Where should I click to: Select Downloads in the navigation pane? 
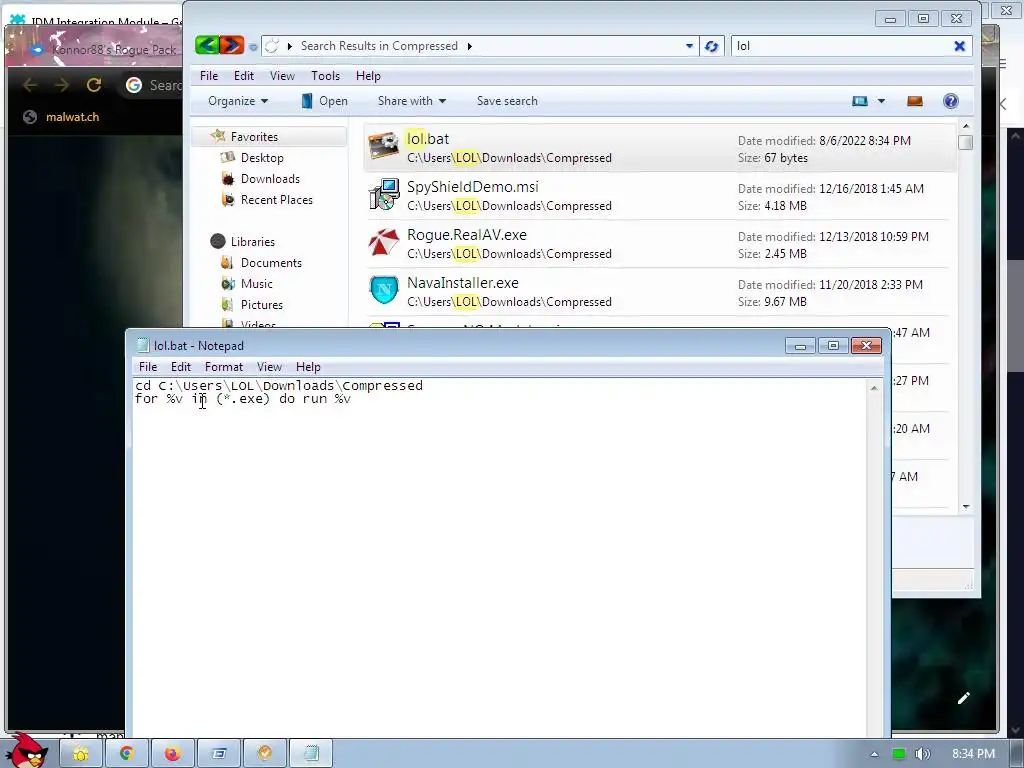tap(270, 178)
